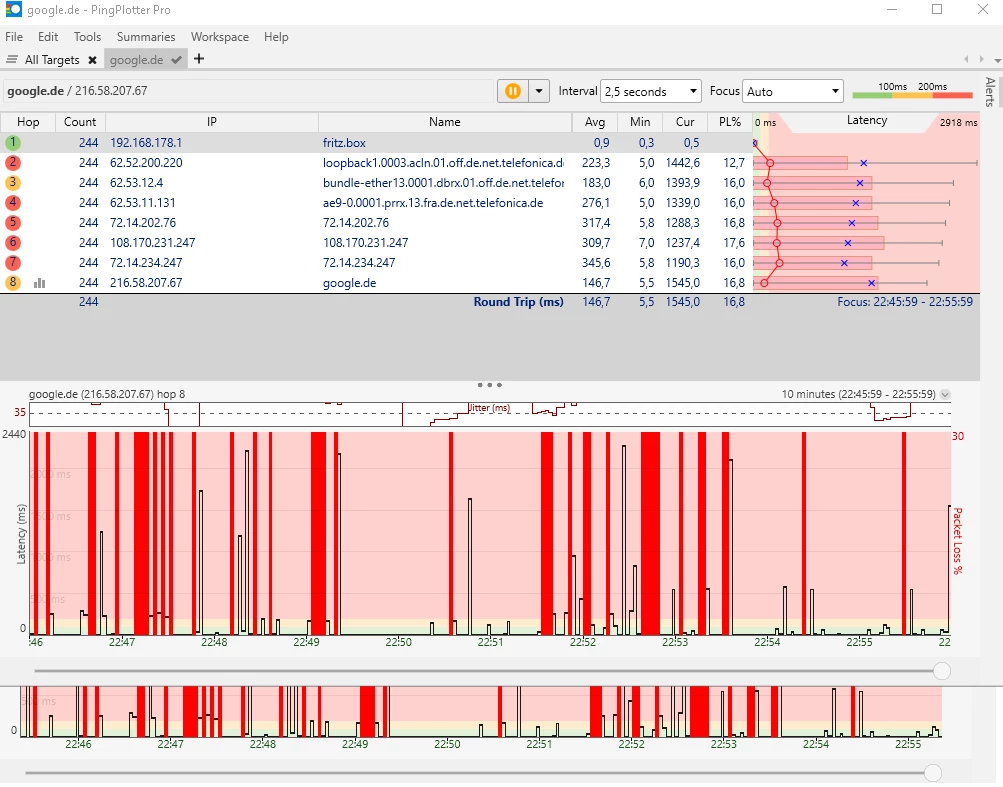Image resolution: width=1003 pixels, height=787 pixels.
Task: Click the PingPlotter Pro title bar icon
Action: pos(13,10)
